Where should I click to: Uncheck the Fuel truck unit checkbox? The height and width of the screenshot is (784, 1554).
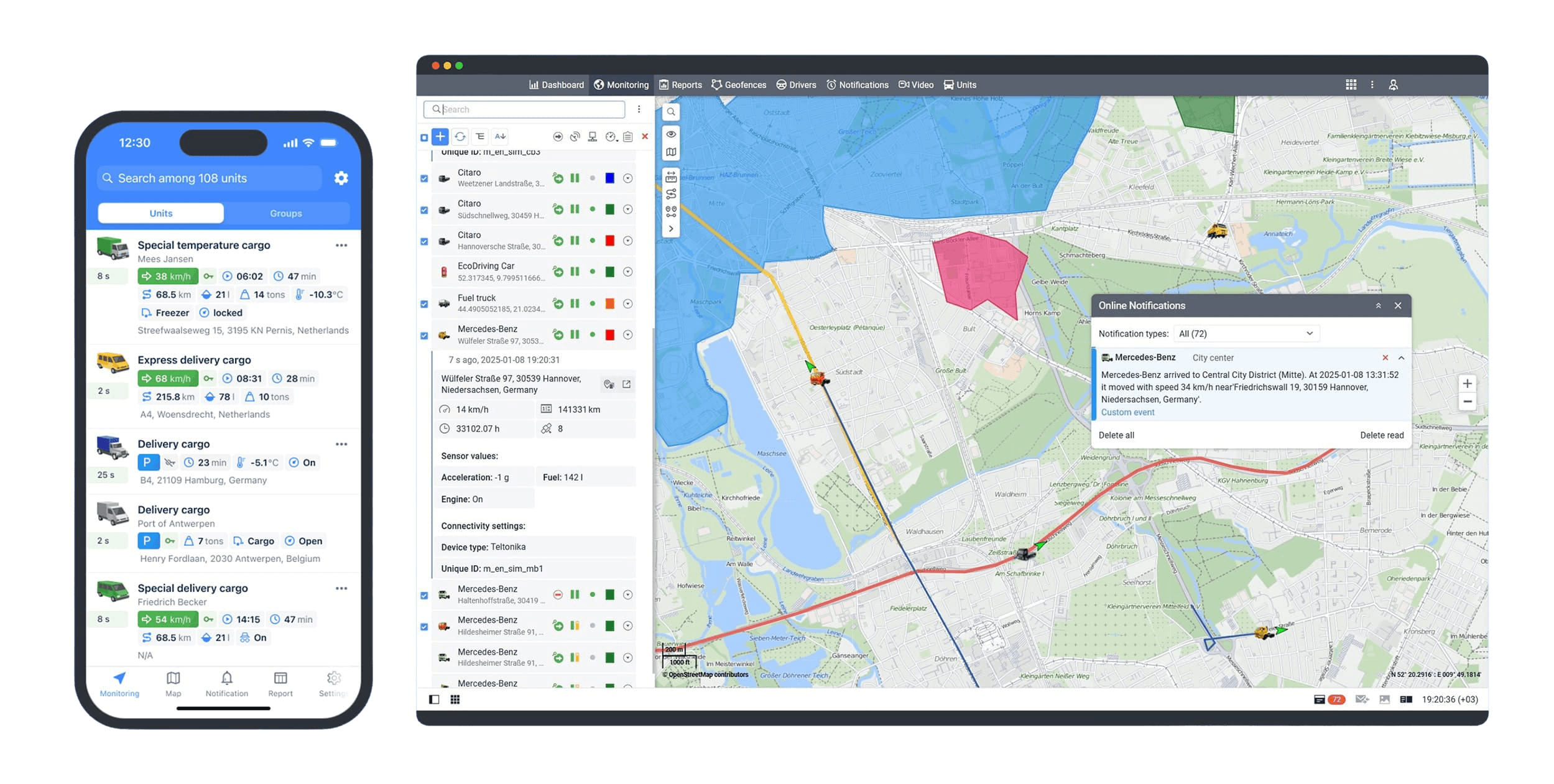pyautogui.click(x=424, y=304)
